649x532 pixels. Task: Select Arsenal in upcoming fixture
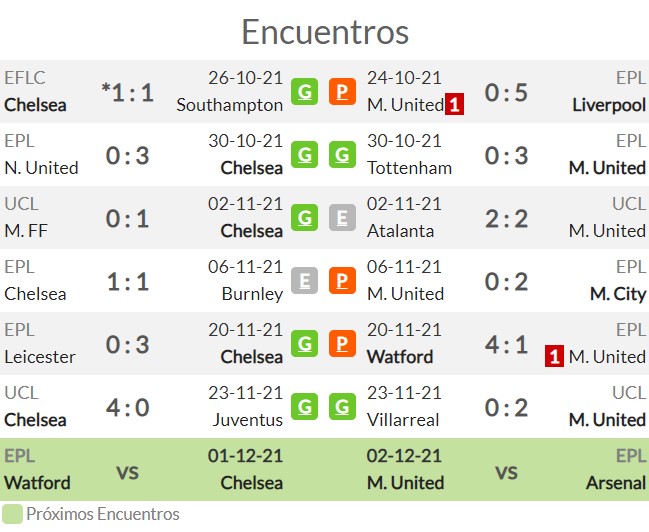point(616,483)
